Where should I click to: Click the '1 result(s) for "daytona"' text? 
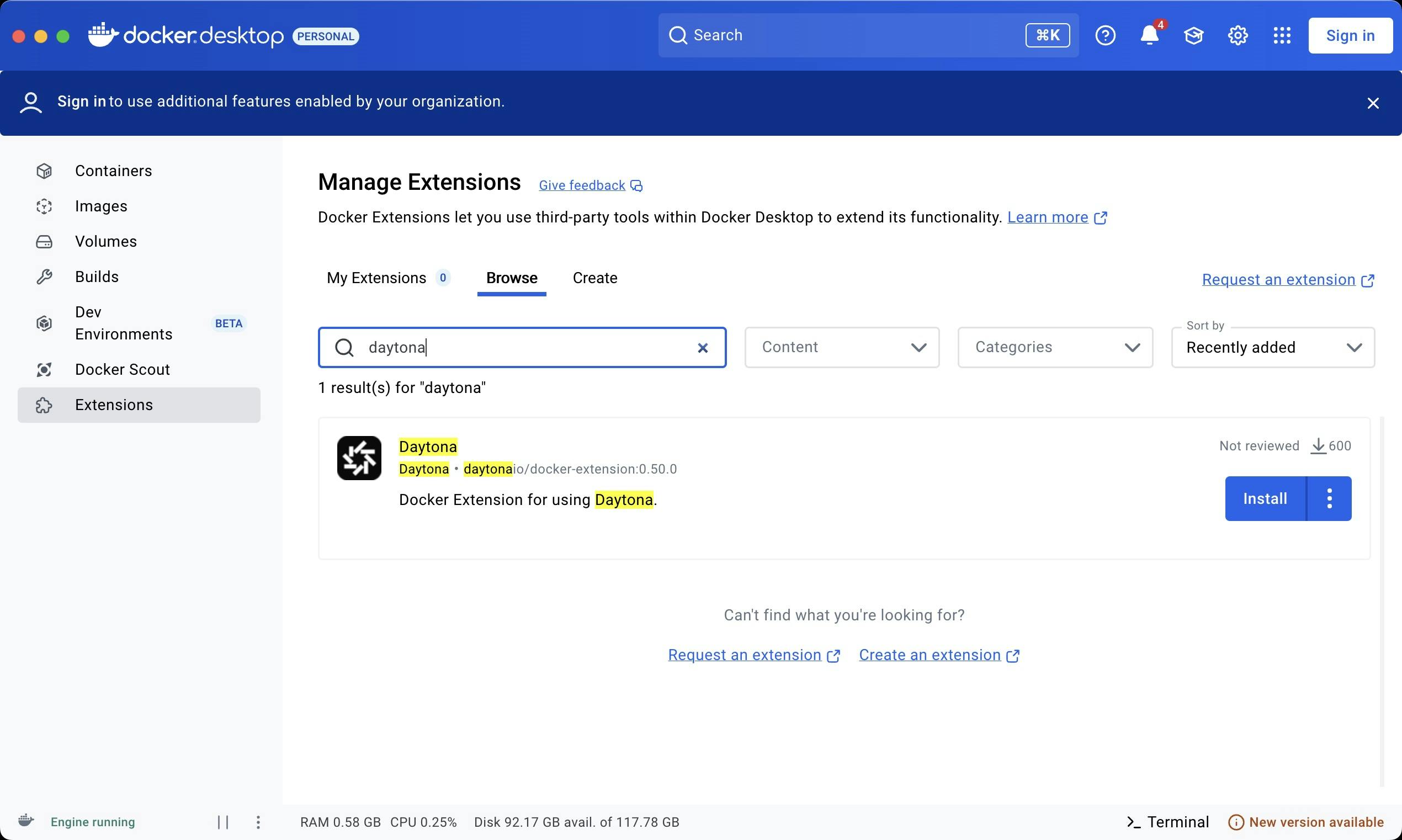tap(402, 388)
